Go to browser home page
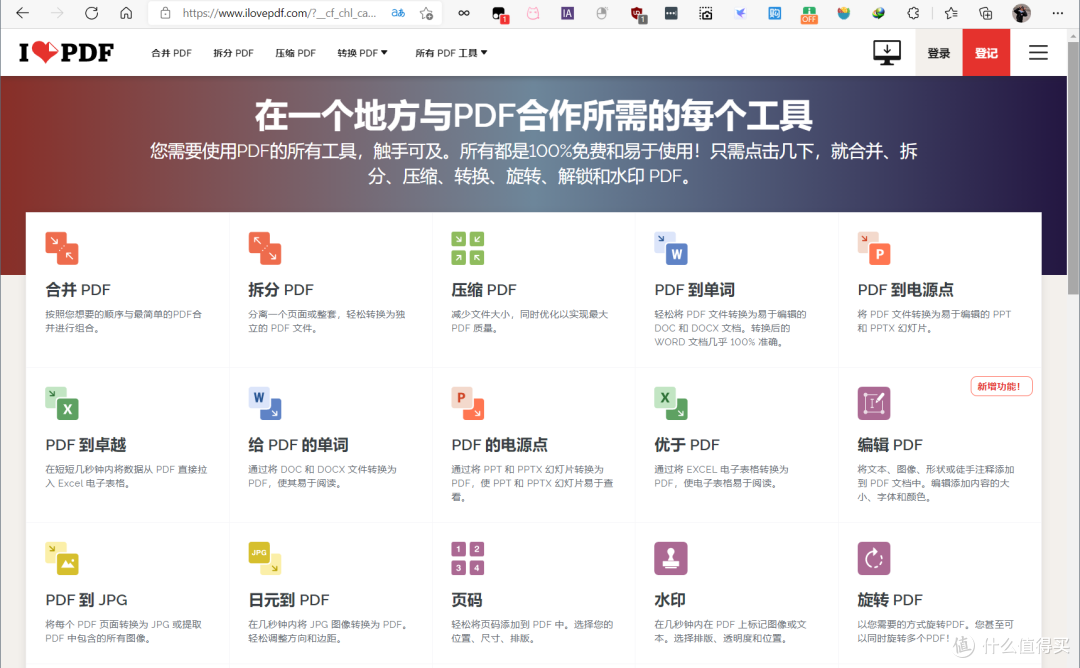Viewport: 1080px width, 668px height. click(x=126, y=13)
